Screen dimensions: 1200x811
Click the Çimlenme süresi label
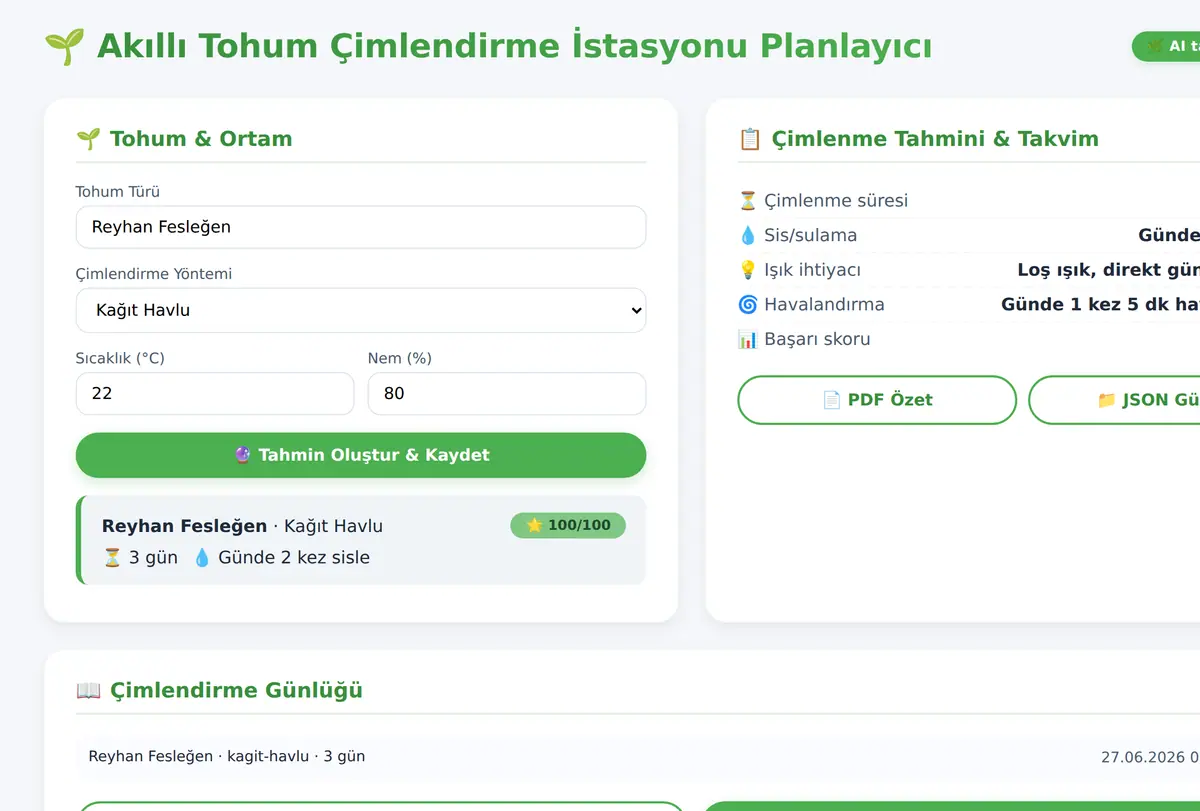pyautogui.click(x=836, y=201)
